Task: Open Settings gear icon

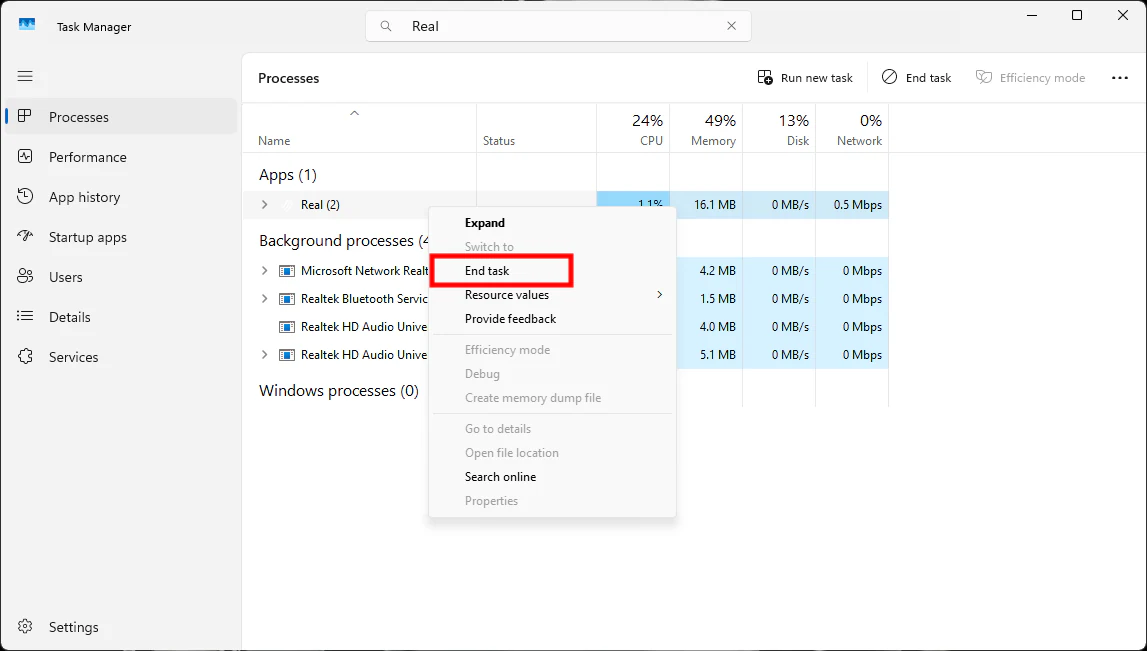Action: 25,627
